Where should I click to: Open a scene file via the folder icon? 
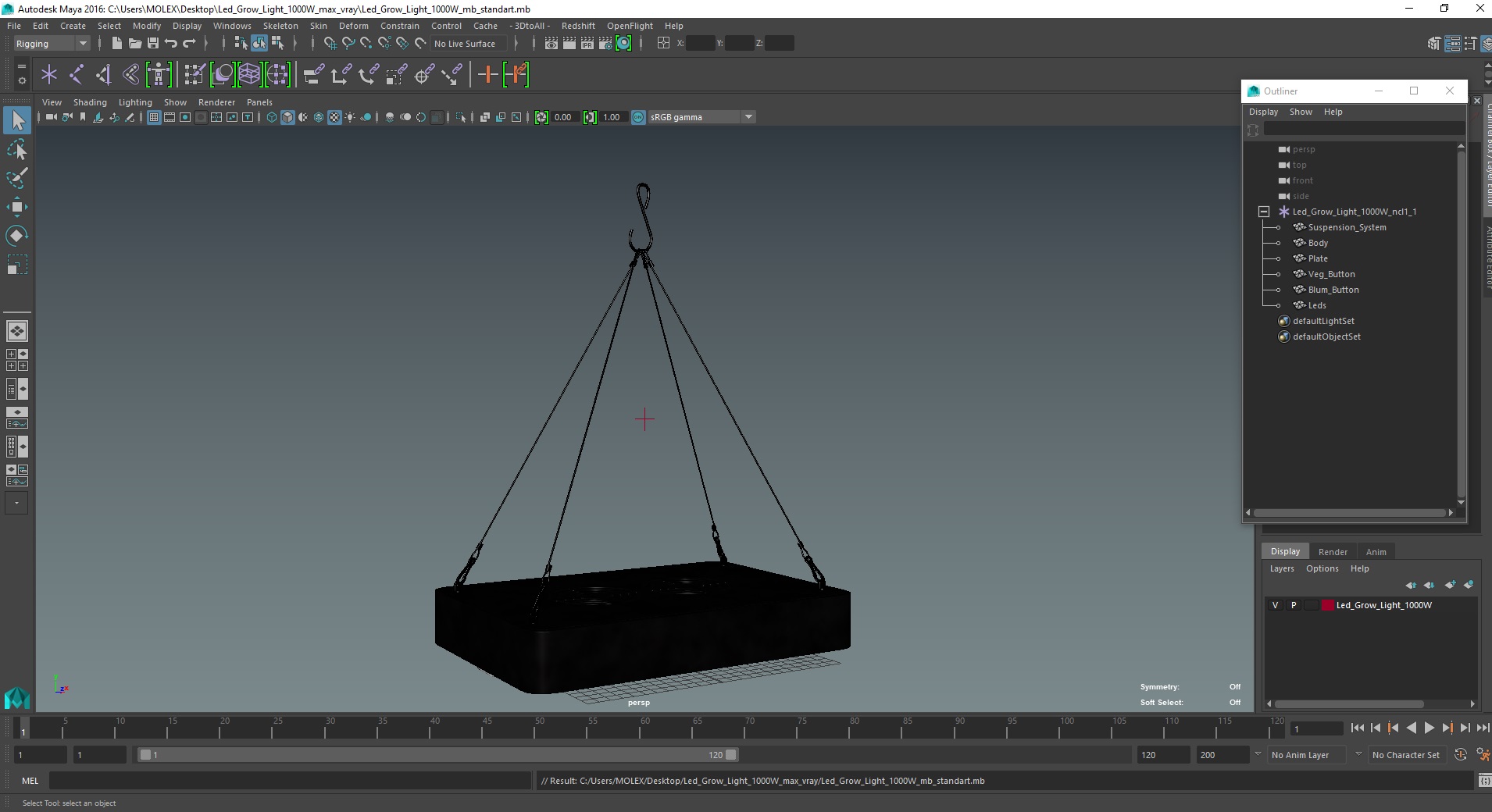point(135,44)
